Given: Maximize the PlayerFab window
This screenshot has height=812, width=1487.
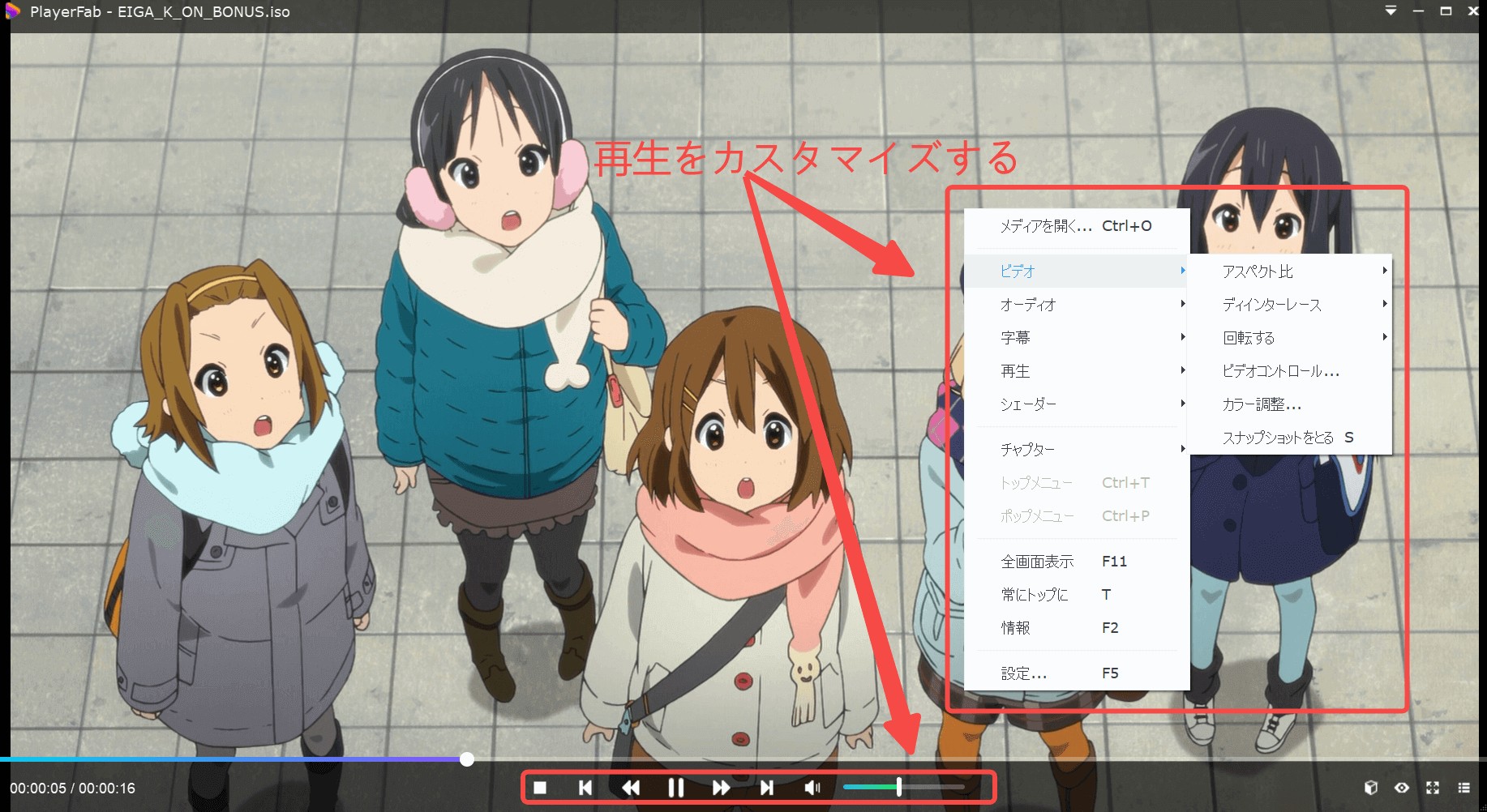Looking at the screenshot, I should pyautogui.click(x=1446, y=11).
